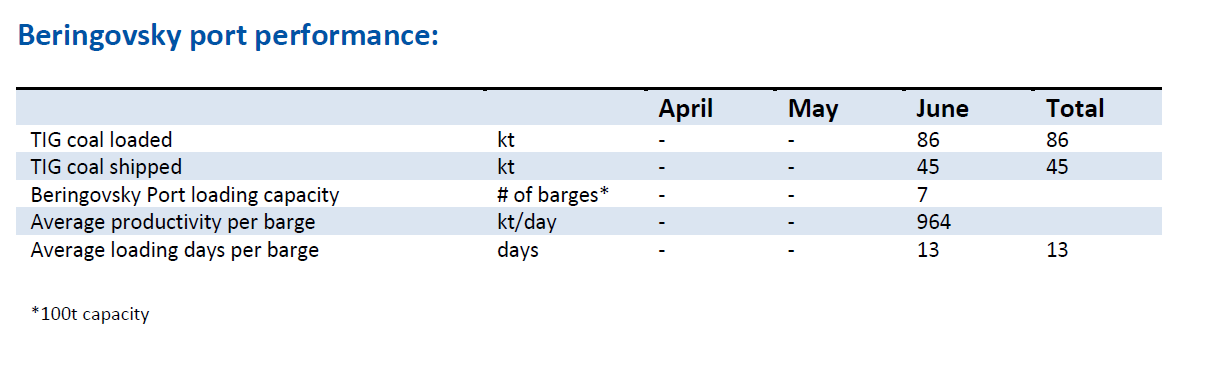
Task: Select the May column header
Action: click(813, 109)
